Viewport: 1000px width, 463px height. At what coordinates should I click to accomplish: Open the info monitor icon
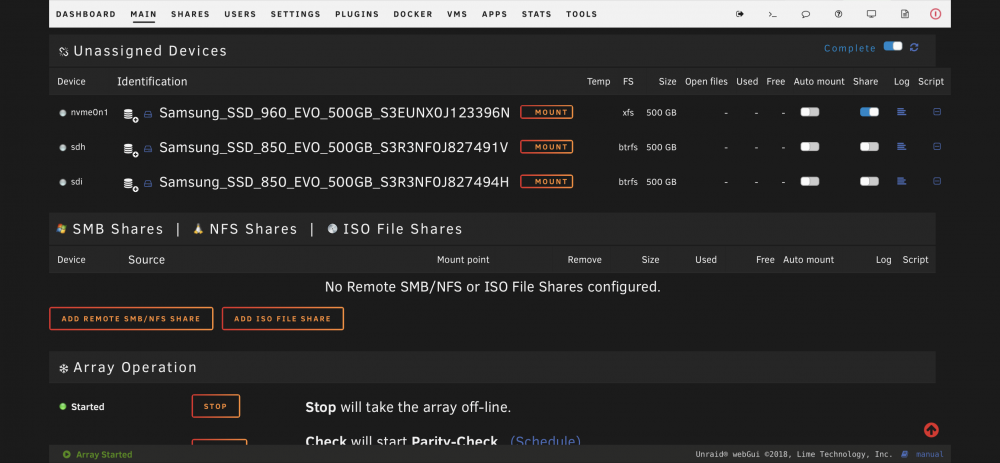[x=872, y=14]
